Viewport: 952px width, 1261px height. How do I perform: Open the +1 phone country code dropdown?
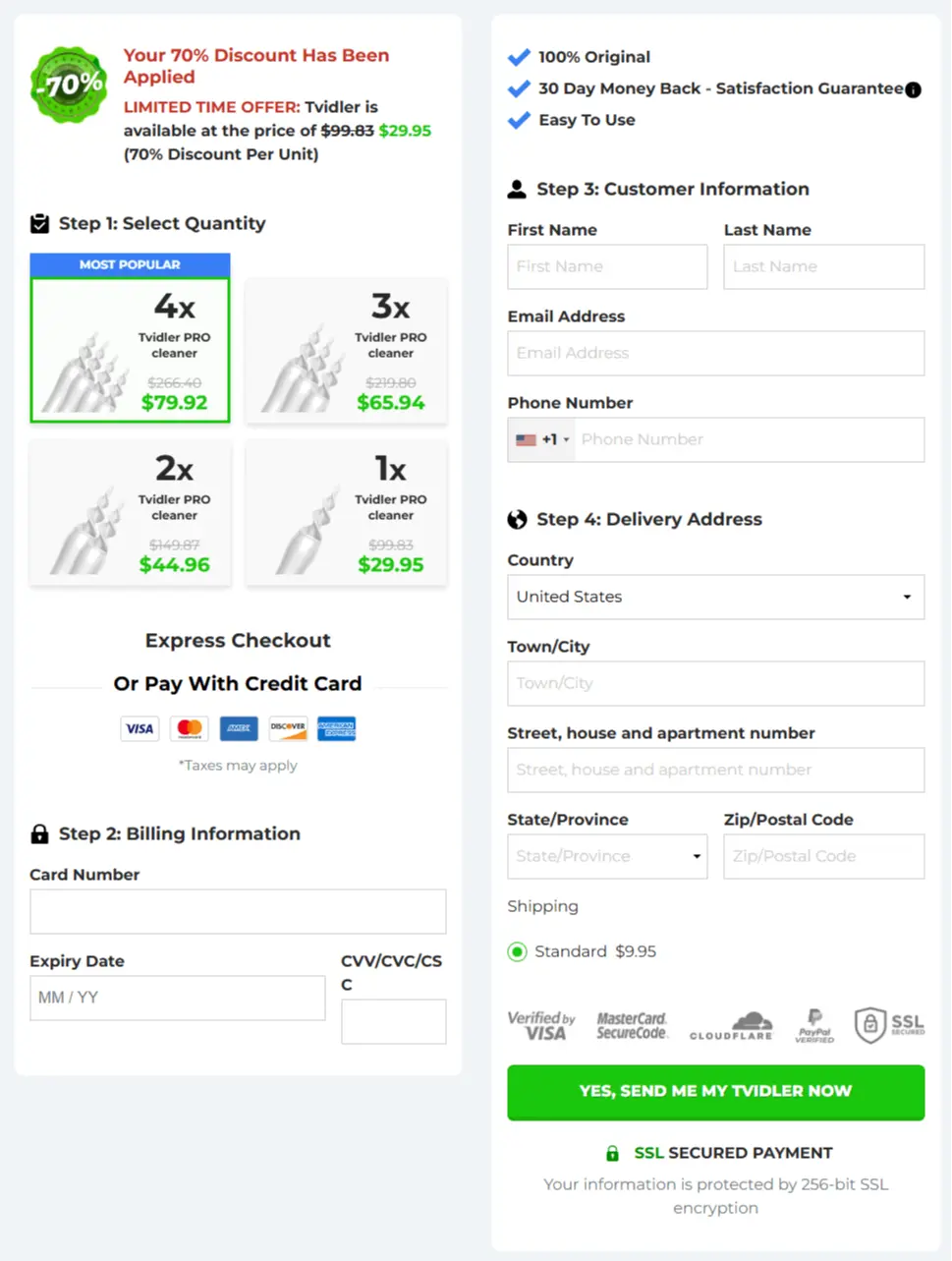coord(541,439)
